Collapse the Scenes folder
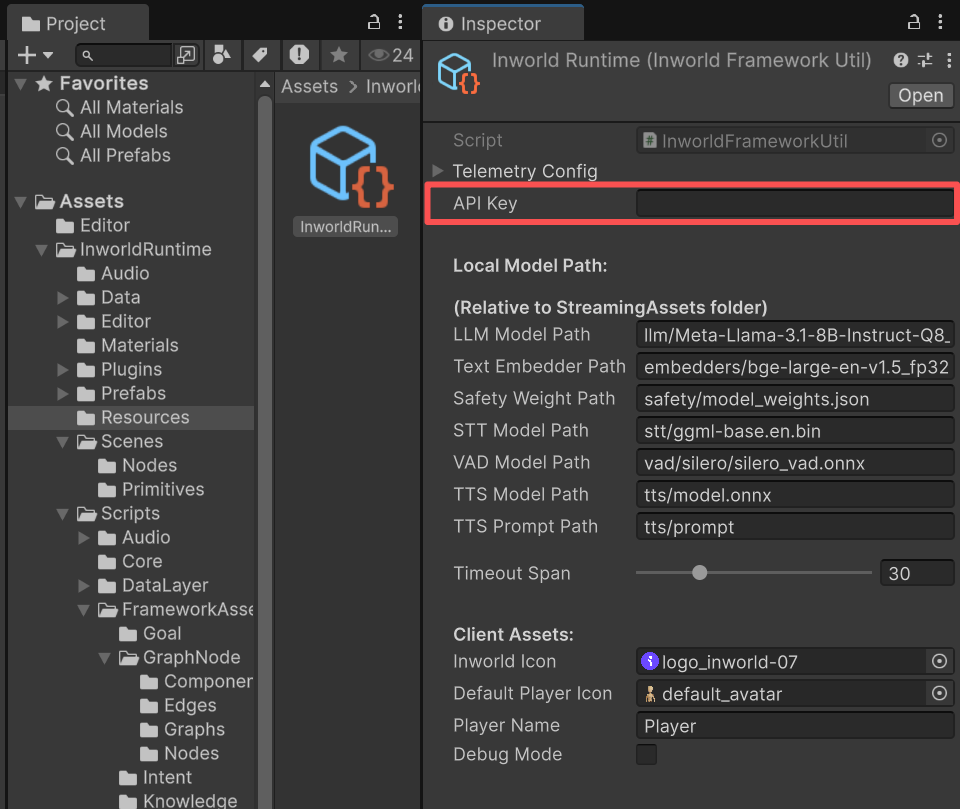Screen dimensions: 960x809 (x=62, y=442)
